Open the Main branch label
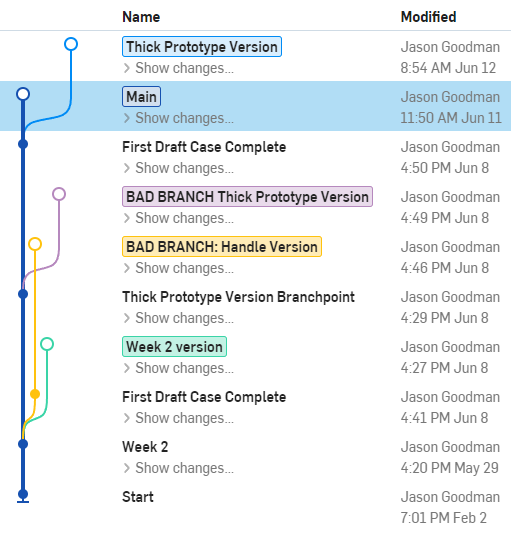 [x=141, y=97]
